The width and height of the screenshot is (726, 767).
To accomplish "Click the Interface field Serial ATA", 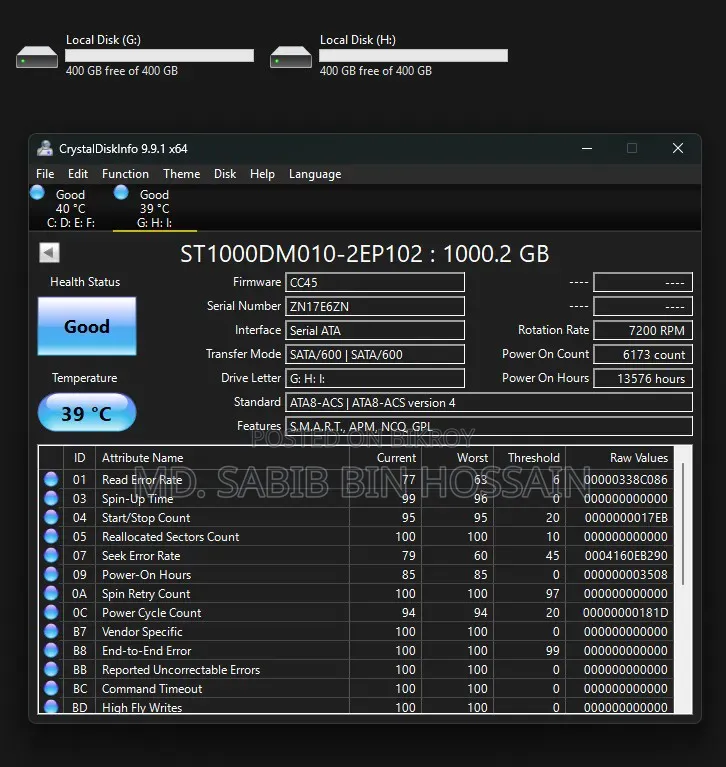I will coord(375,330).
